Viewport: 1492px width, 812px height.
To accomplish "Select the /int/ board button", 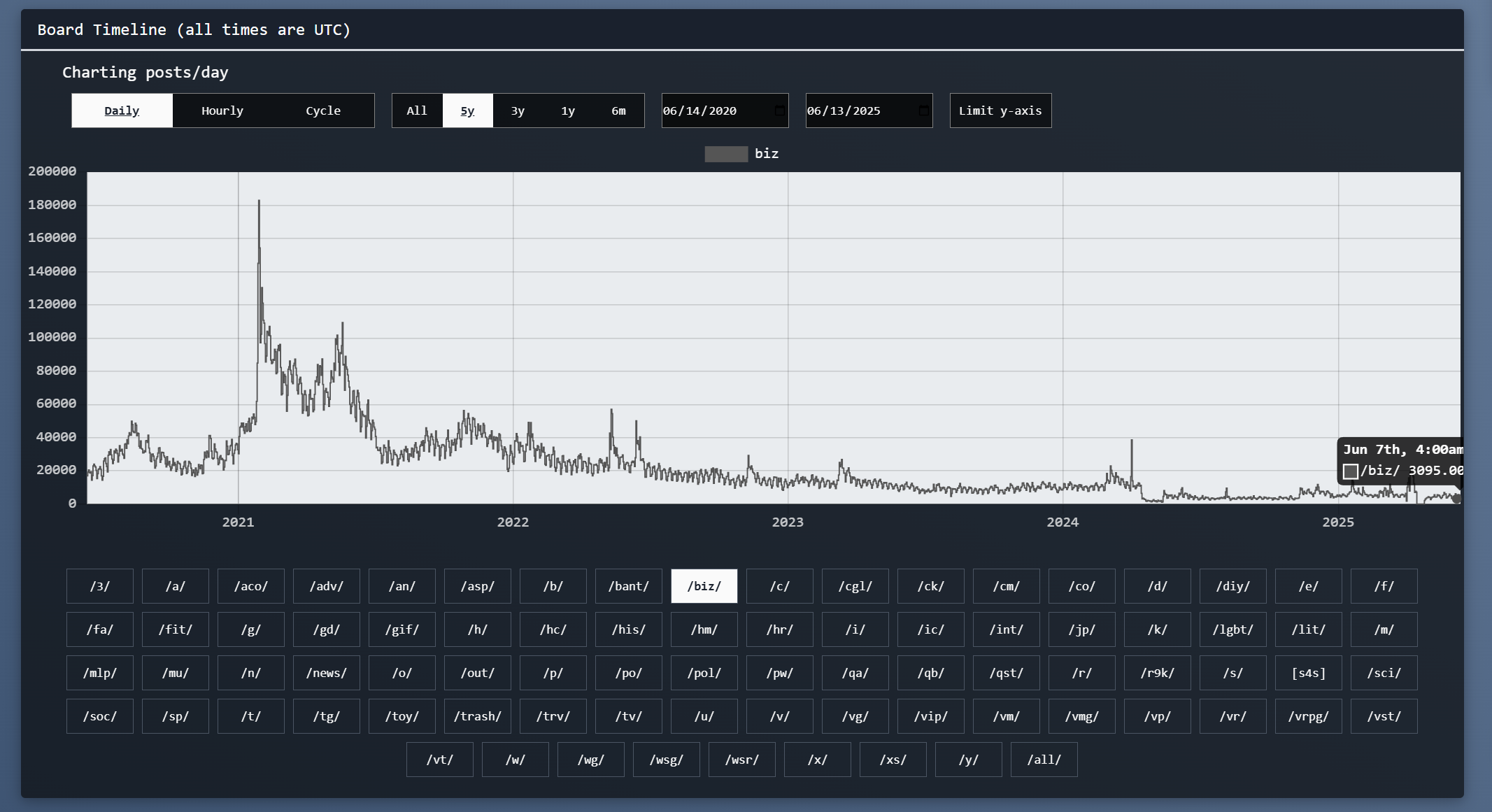I will (x=1007, y=629).
